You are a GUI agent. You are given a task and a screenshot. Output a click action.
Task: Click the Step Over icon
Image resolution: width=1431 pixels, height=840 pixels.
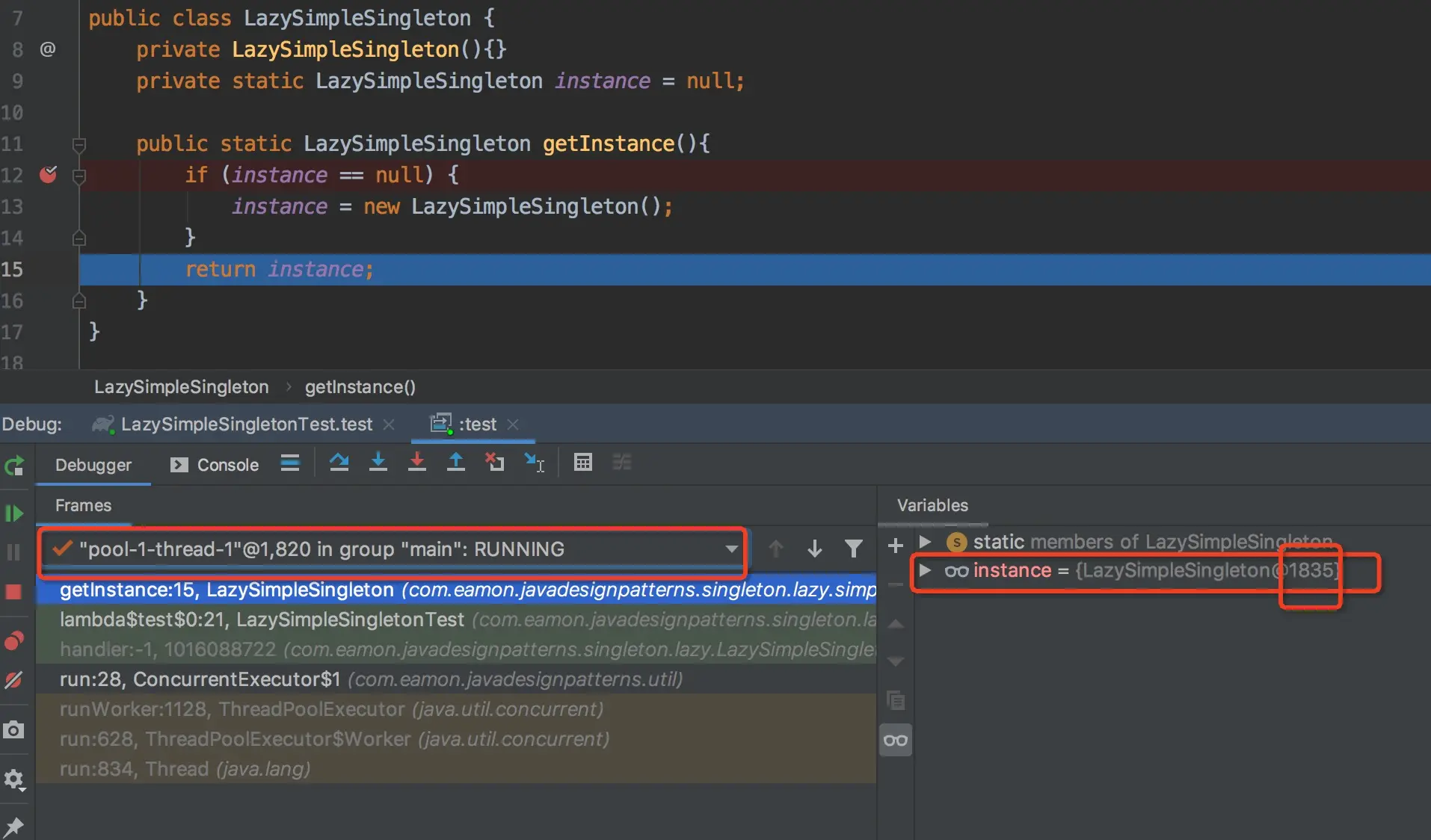point(339,463)
